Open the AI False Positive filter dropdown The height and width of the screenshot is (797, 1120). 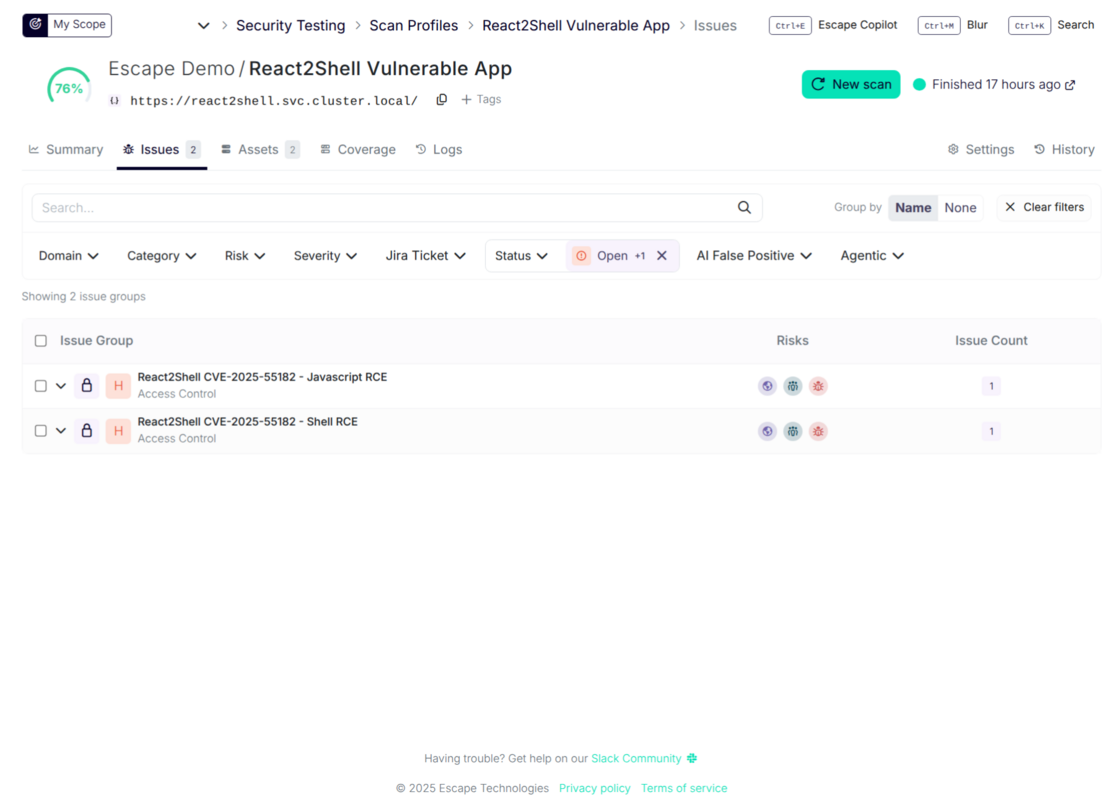(754, 256)
